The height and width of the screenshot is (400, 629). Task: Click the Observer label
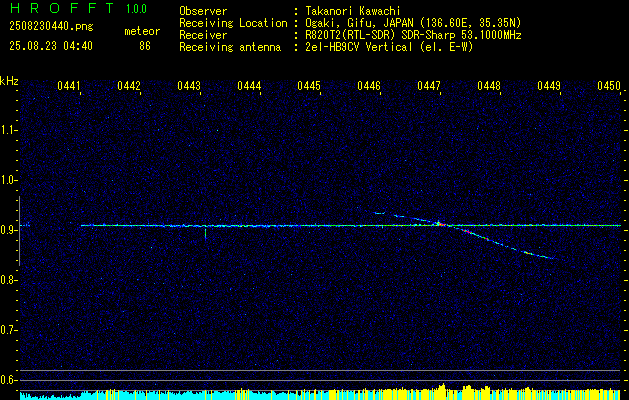pos(203,11)
